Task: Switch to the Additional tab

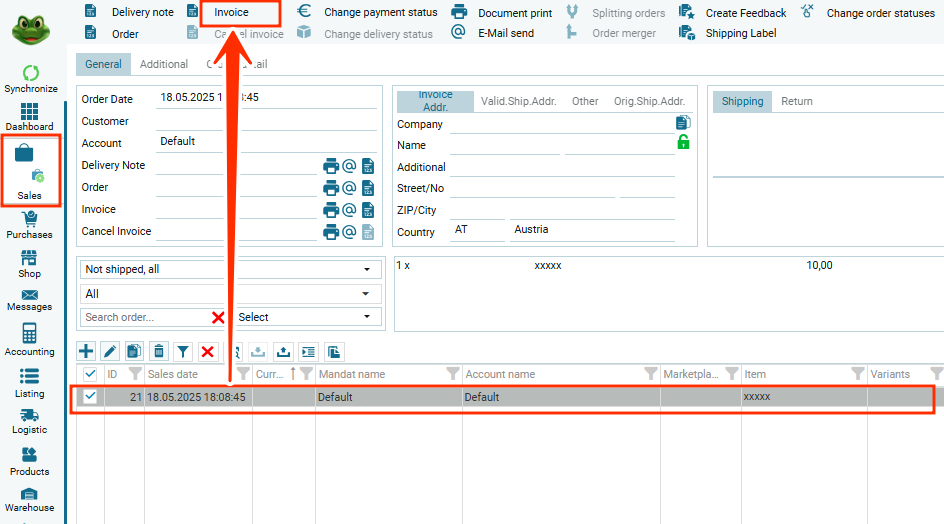Action: click(164, 64)
